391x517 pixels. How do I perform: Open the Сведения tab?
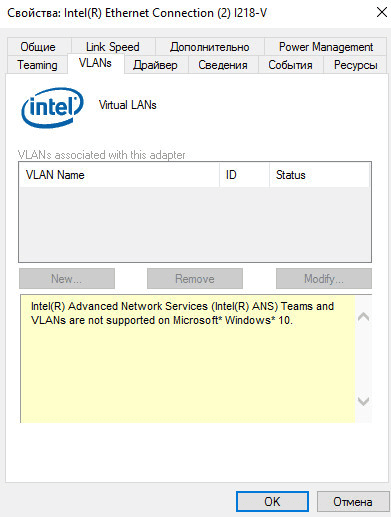coord(223,65)
